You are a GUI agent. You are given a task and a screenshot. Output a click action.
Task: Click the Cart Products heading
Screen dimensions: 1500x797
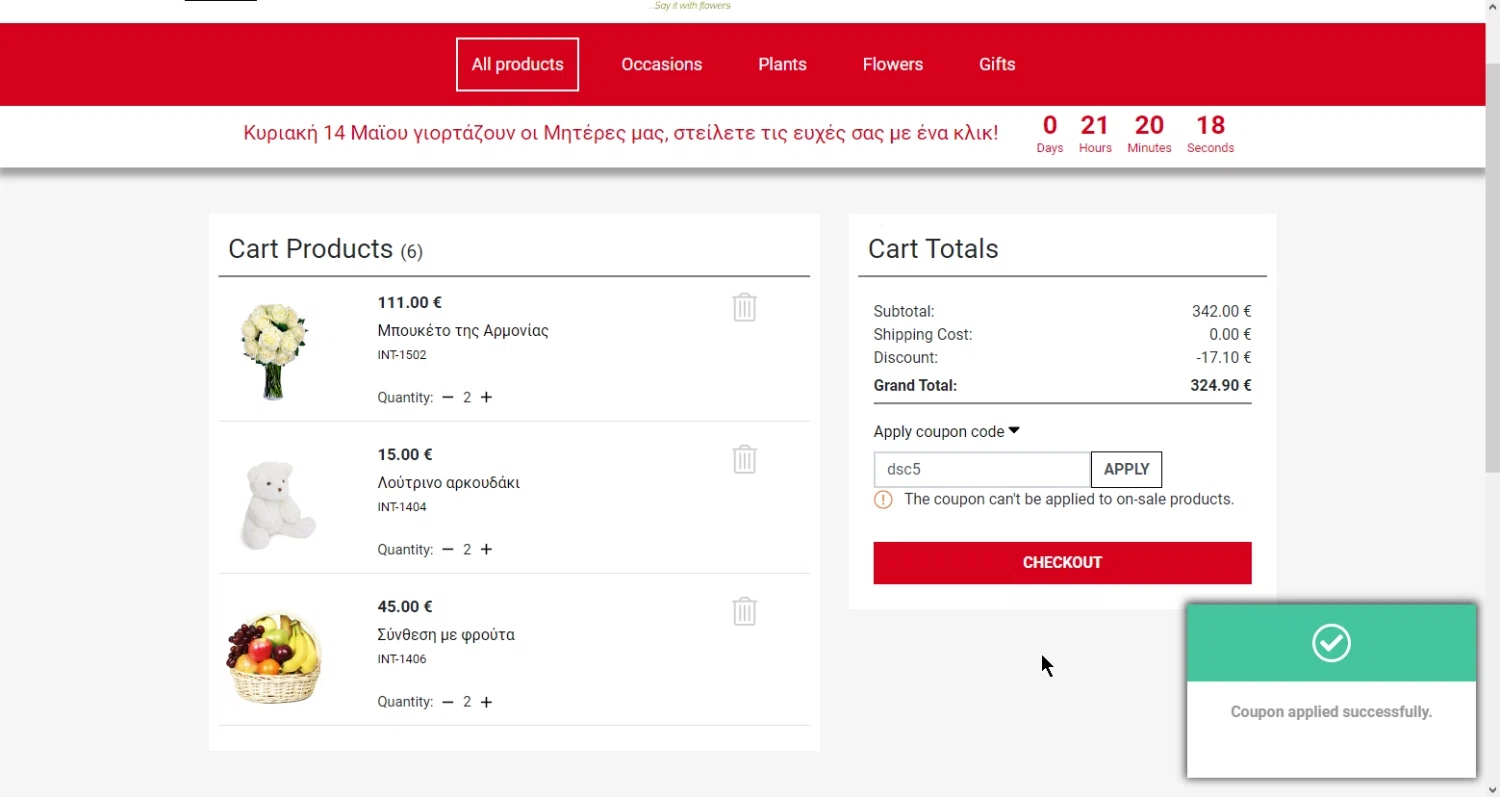325,249
